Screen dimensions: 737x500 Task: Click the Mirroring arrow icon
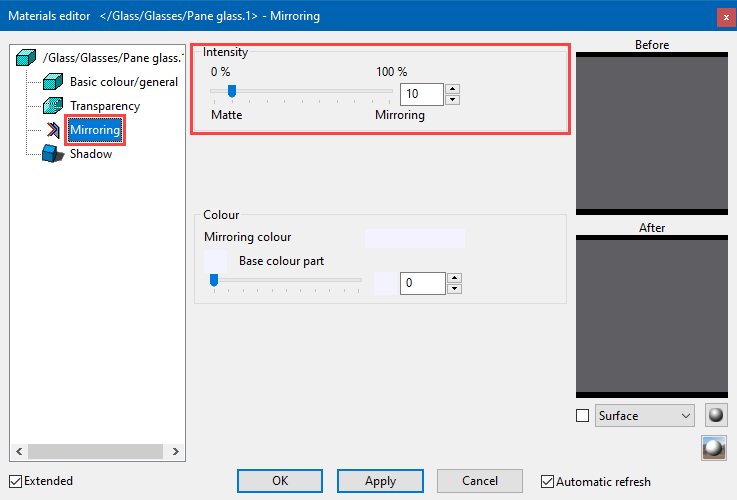(53, 130)
